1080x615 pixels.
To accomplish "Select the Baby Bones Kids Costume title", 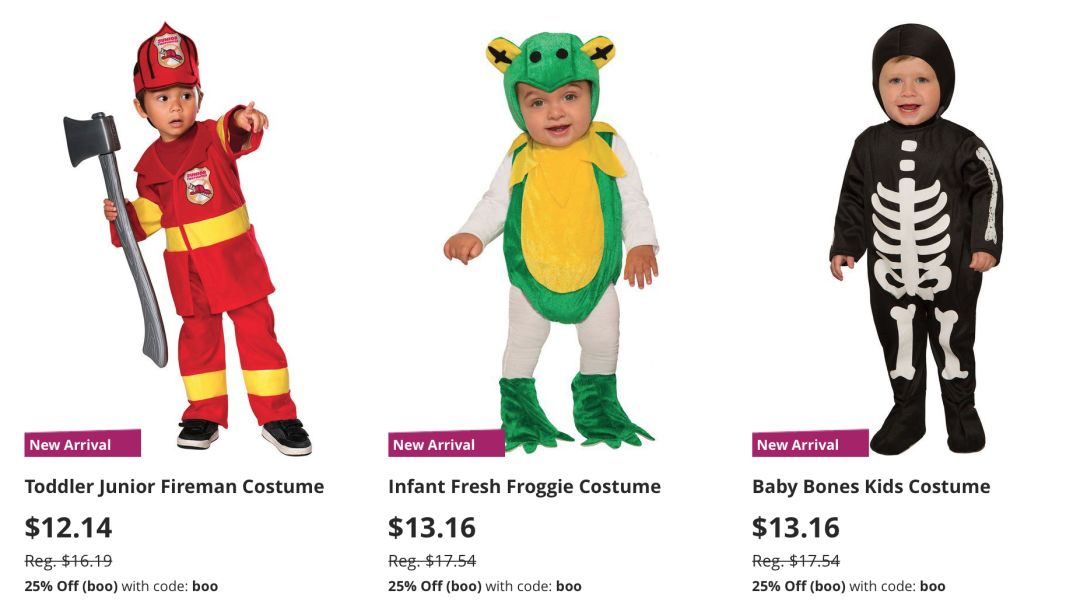I will (870, 487).
